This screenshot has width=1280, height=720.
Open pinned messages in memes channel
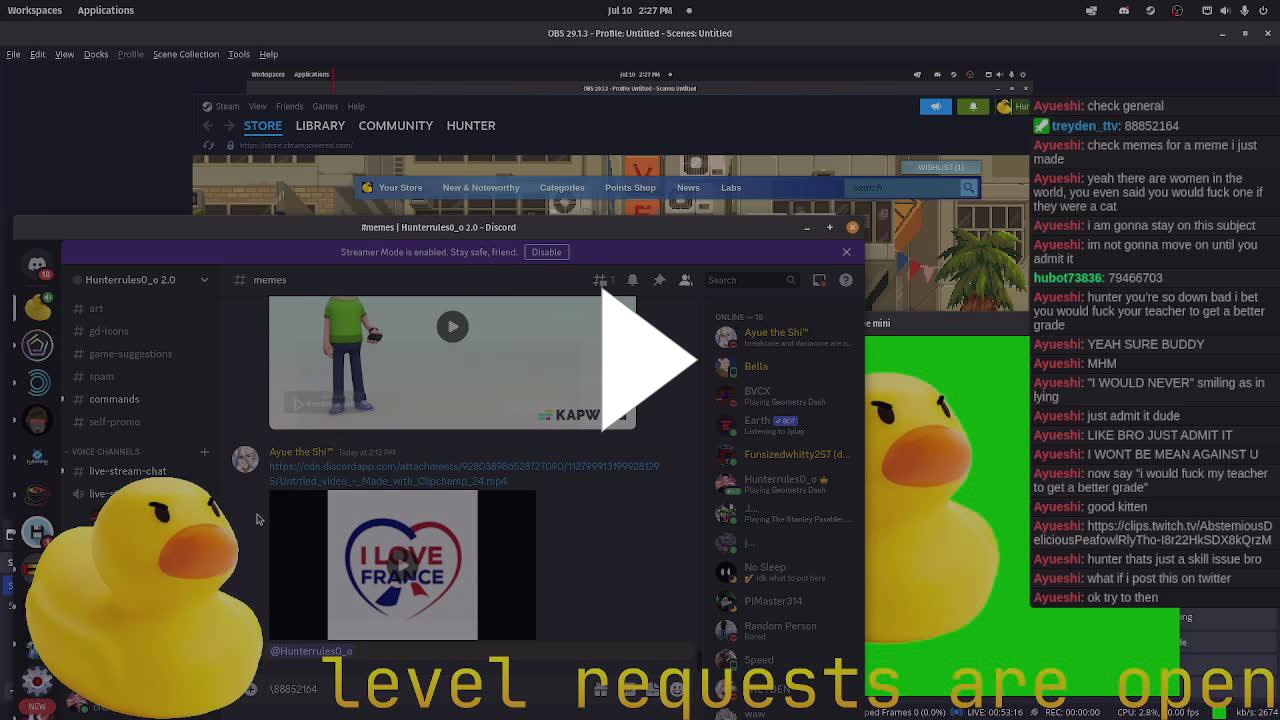click(659, 280)
